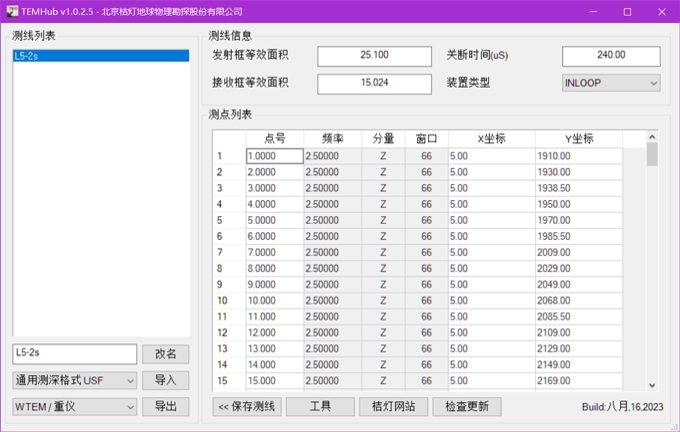
Task: Click the 分量 column header
Action: tap(383, 139)
